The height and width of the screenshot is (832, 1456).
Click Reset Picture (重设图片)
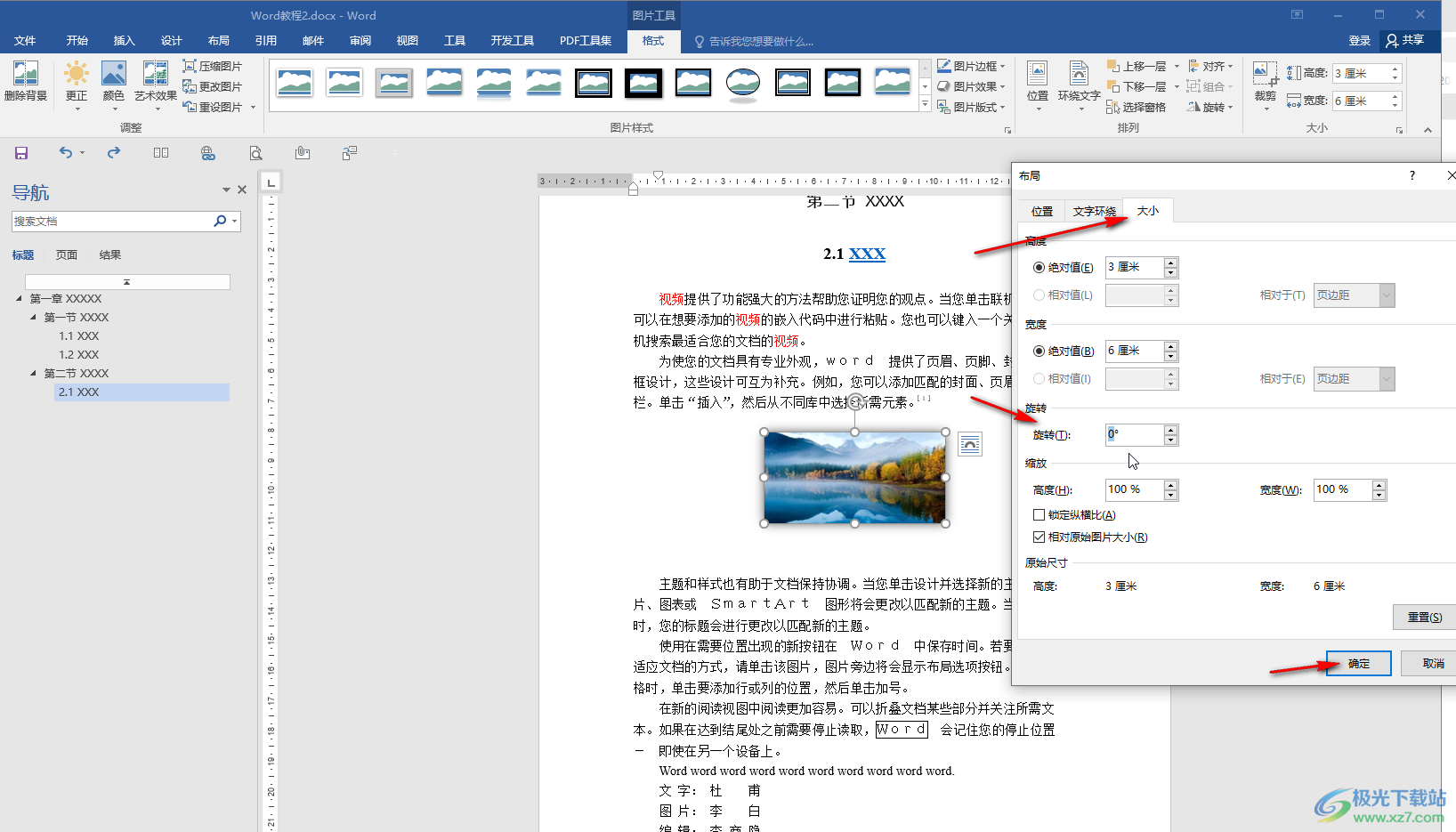tap(219, 107)
